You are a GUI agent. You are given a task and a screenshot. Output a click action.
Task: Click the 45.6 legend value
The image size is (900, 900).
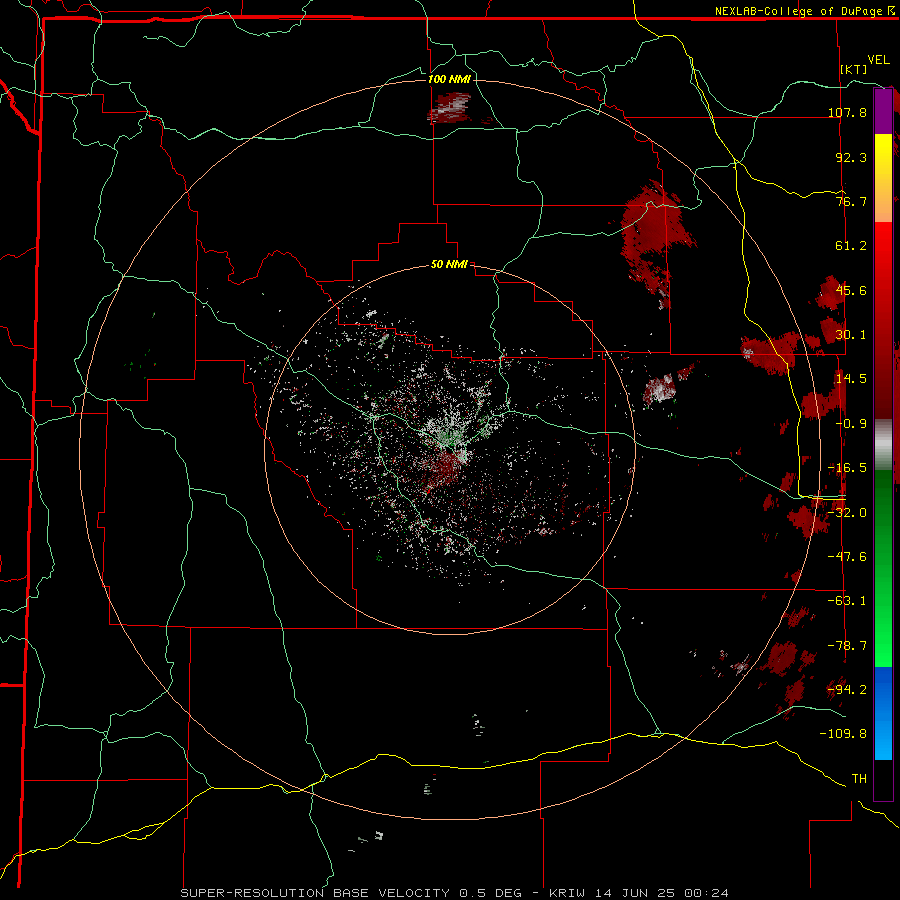[x=851, y=290]
